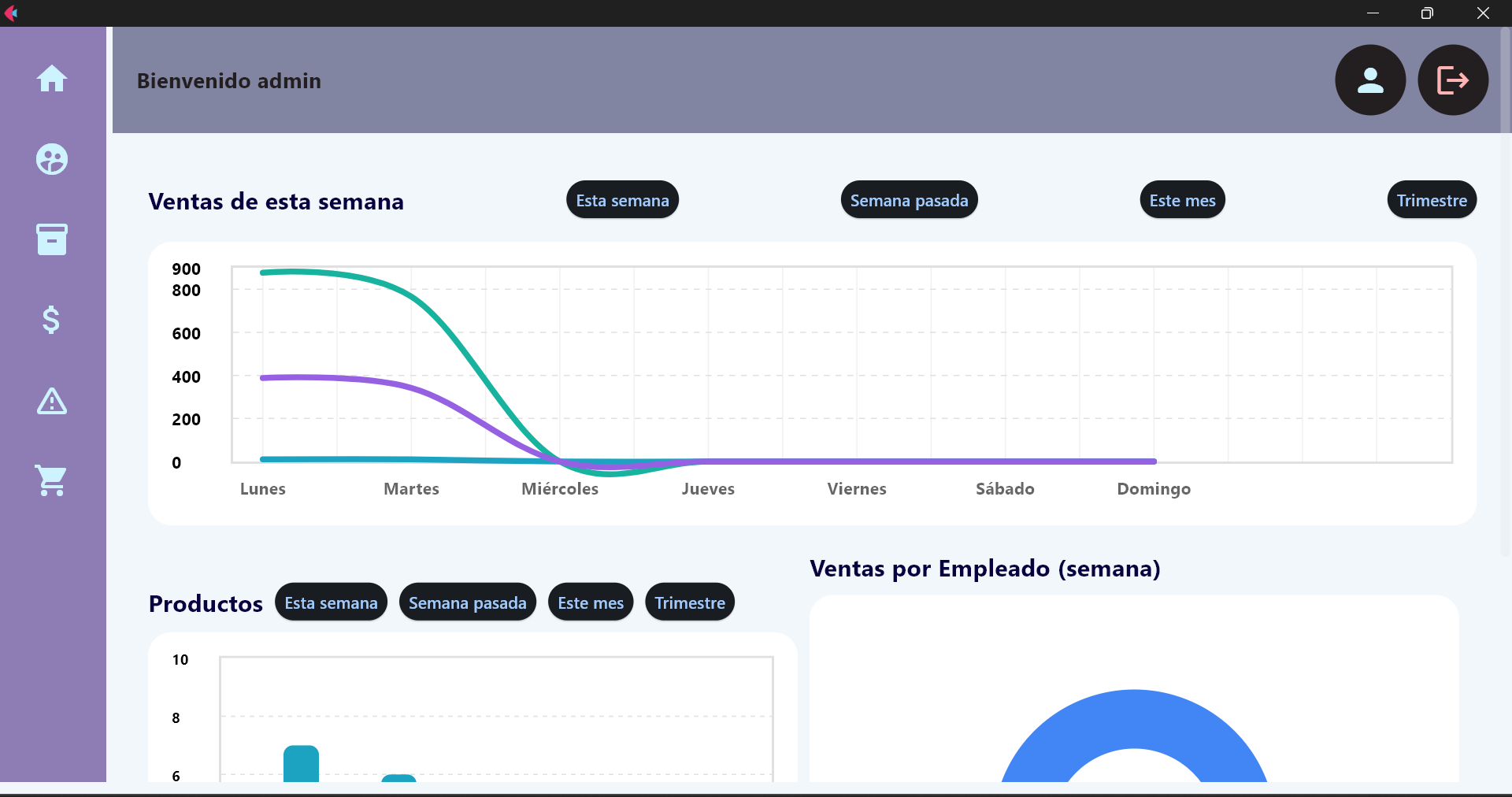
Task: Filter Productos by 'Este mes'
Action: point(591,602)
